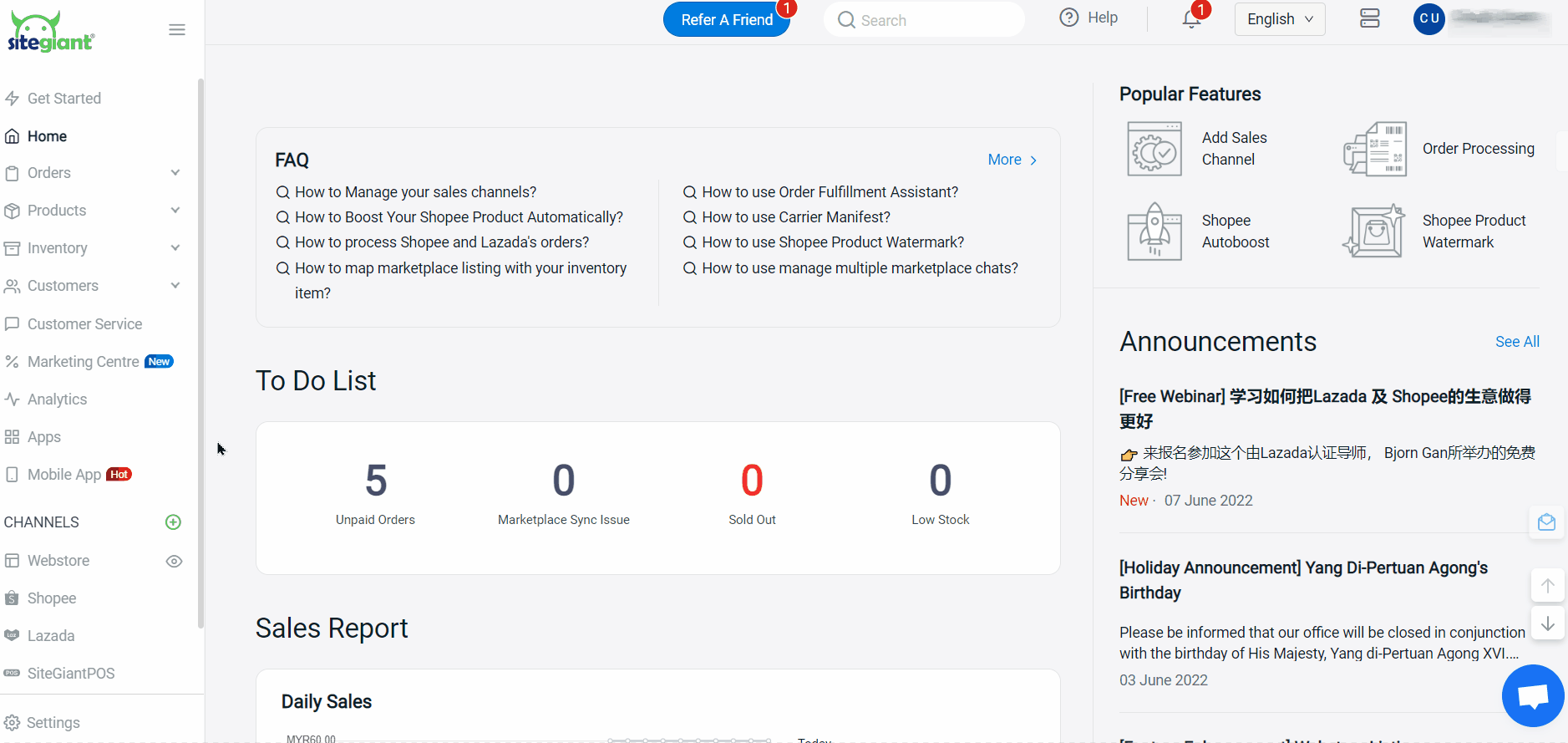
Task: Open the Marketplace Sync Issue count
Action: click(x=564, y=493)
